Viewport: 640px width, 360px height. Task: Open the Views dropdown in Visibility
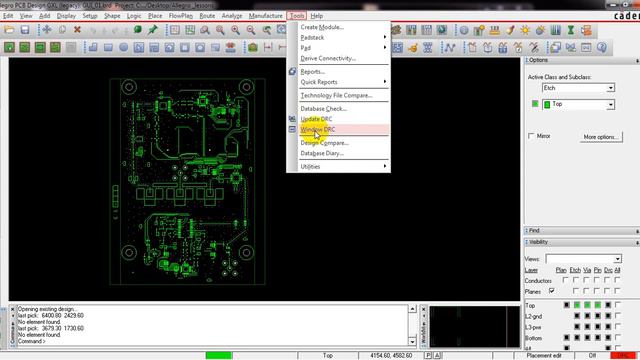pos(617,259)
